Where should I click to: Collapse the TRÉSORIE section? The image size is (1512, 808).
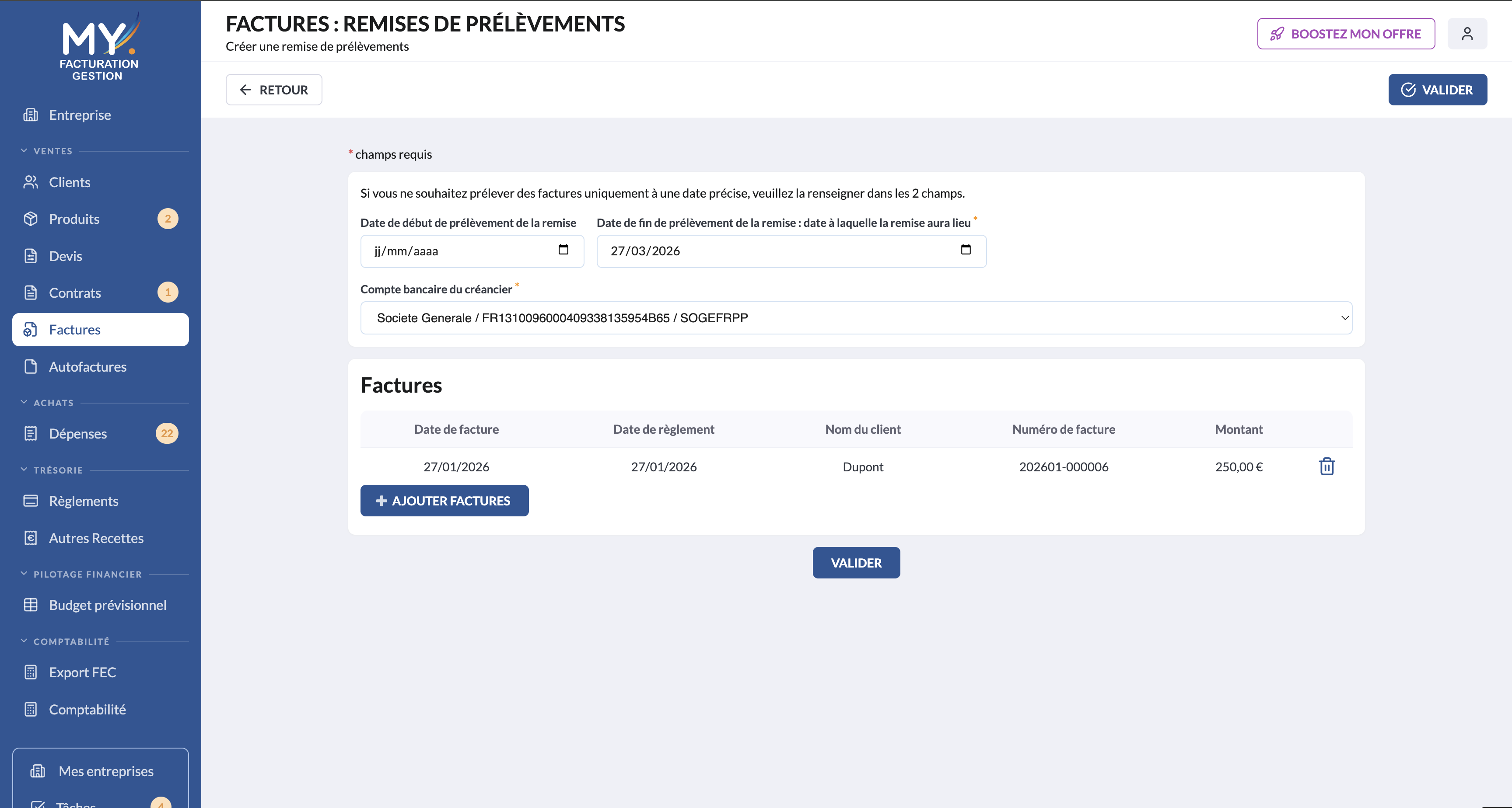[x=24, y=470]
